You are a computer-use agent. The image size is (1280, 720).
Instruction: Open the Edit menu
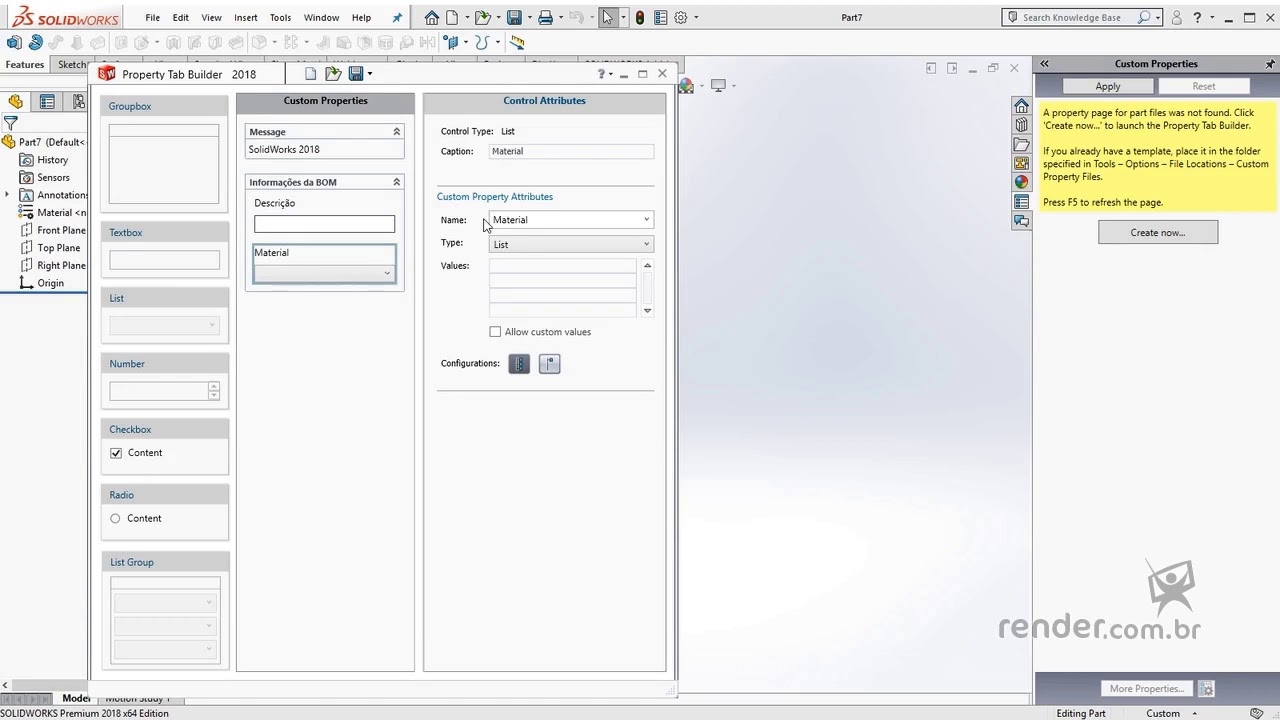click(180, 17)
